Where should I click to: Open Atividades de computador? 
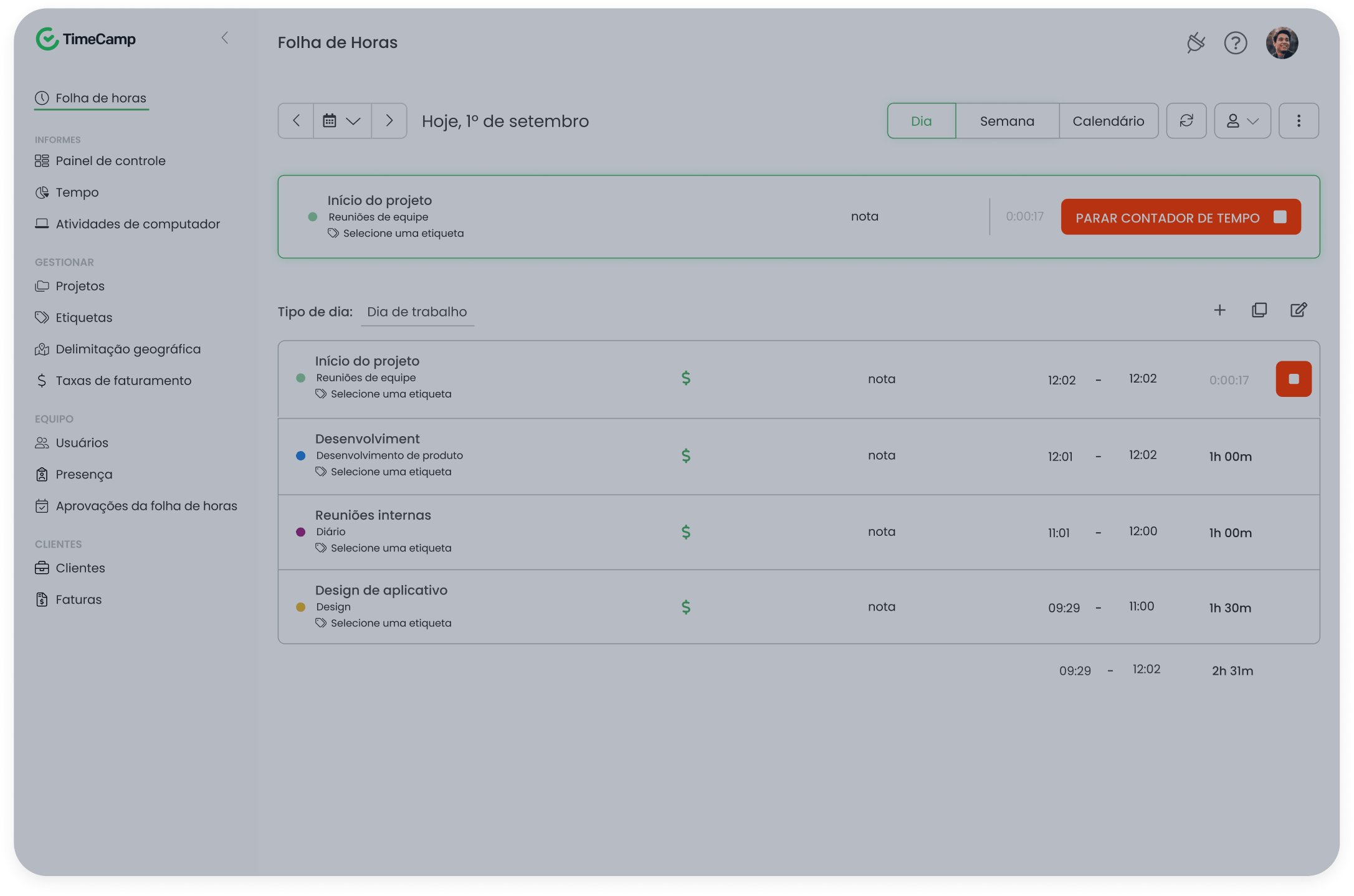pos(128,224)
